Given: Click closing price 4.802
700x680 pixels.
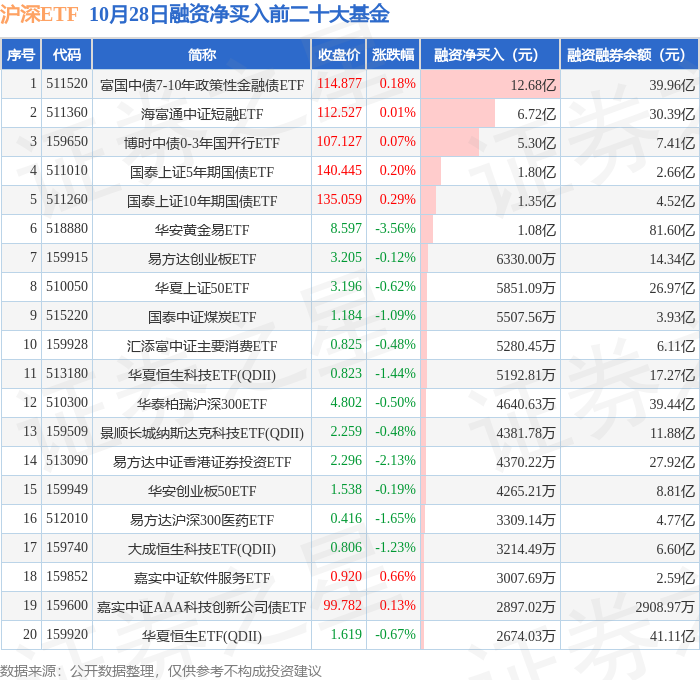Looking at the screenshot, I should [x=346, y=403].
